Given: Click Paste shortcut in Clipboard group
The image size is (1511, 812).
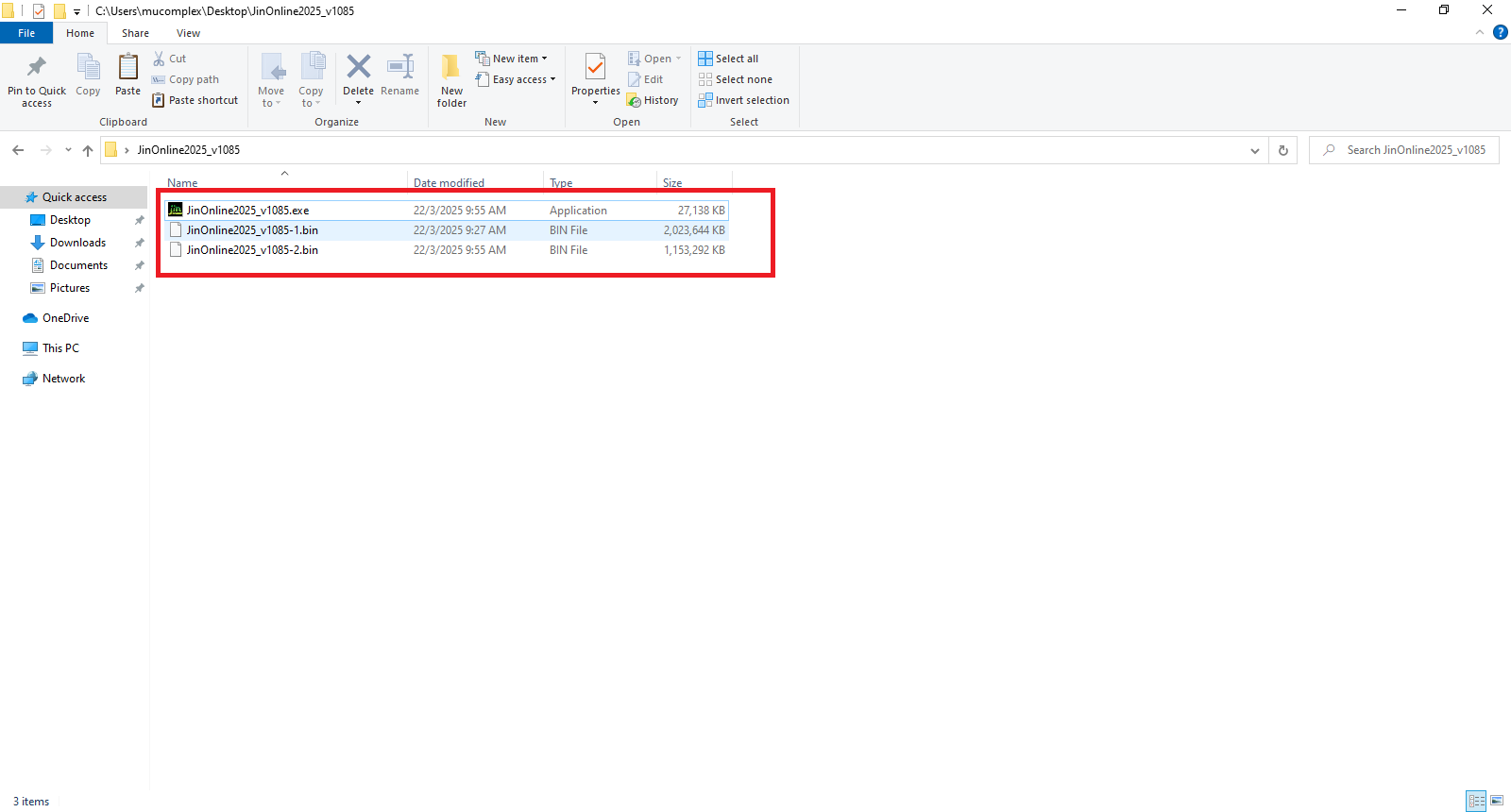Looking at the screenshot, I should click(195, 100).
